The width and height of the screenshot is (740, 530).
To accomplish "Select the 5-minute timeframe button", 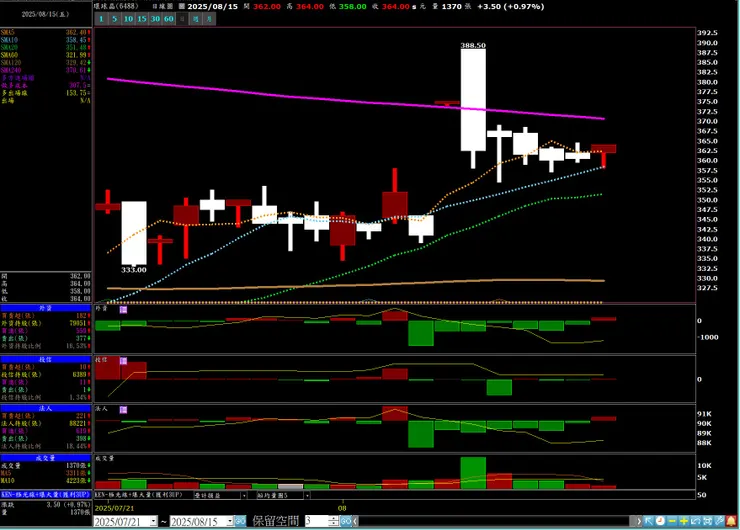I will click(115, 19).
